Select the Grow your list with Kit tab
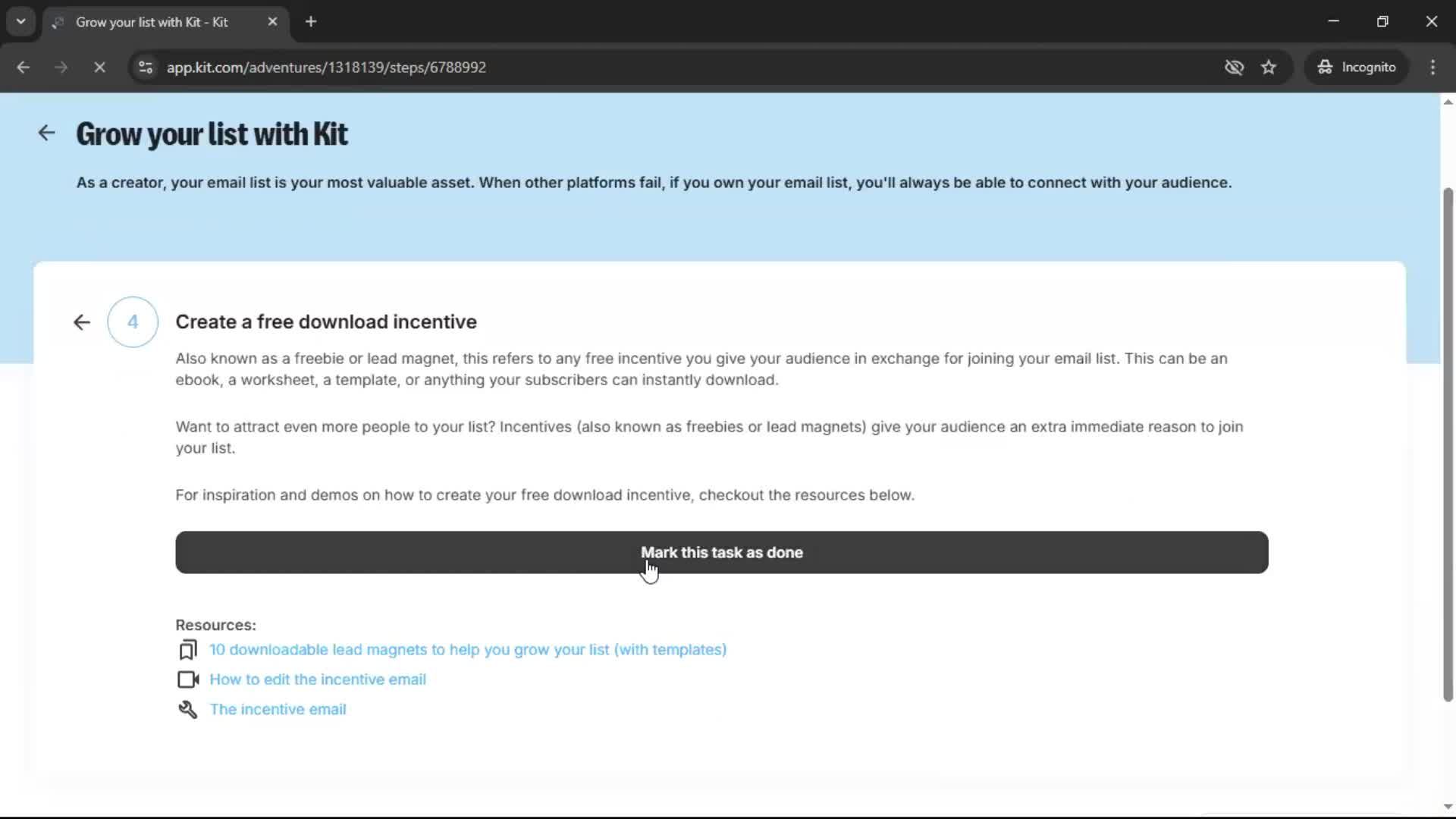Viewport: 1456px width, 819px height. point(152,22)
